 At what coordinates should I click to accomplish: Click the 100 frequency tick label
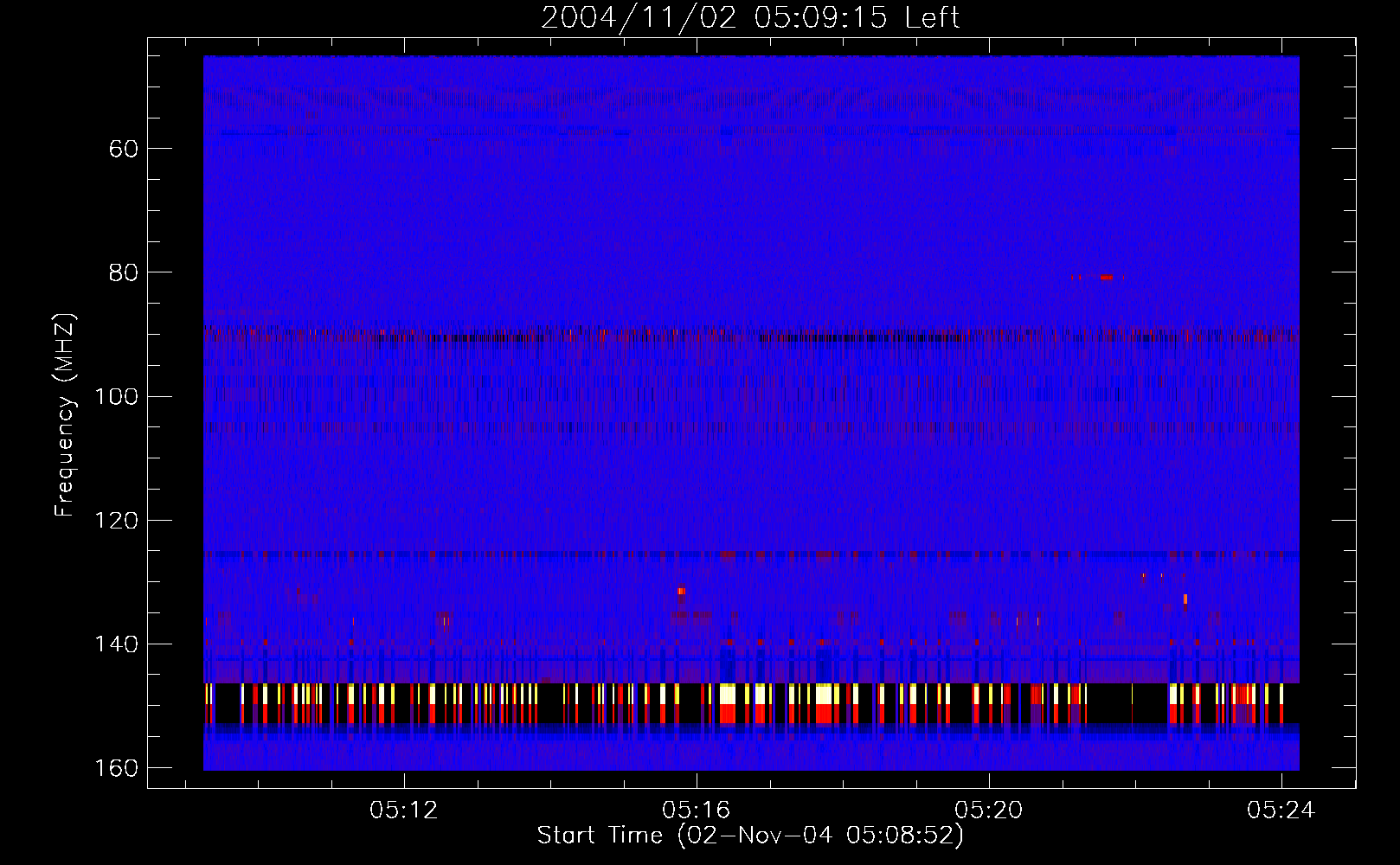click(117, 396)
